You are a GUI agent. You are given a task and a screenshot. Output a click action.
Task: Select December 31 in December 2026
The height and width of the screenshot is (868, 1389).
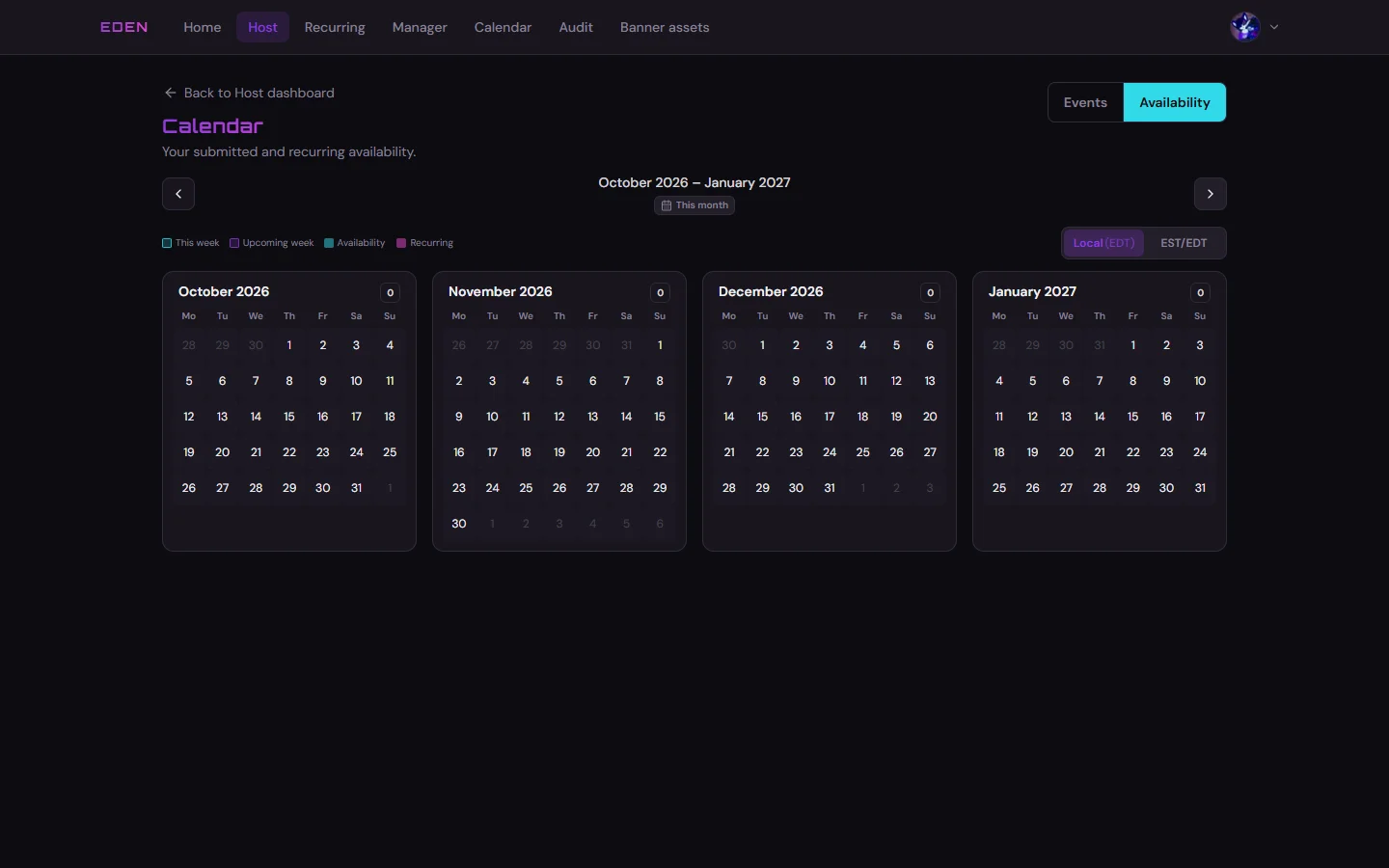click(830, 488)
